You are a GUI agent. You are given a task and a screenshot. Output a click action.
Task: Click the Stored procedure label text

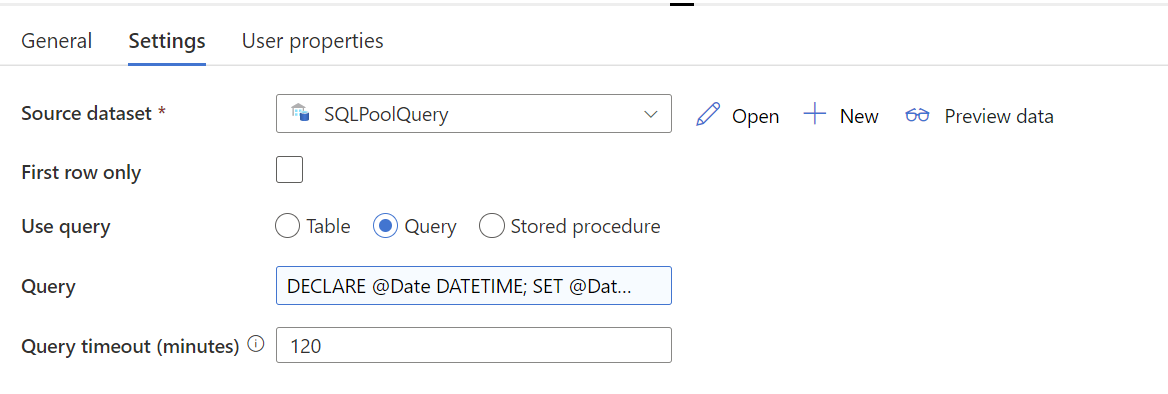click(585, 226)
